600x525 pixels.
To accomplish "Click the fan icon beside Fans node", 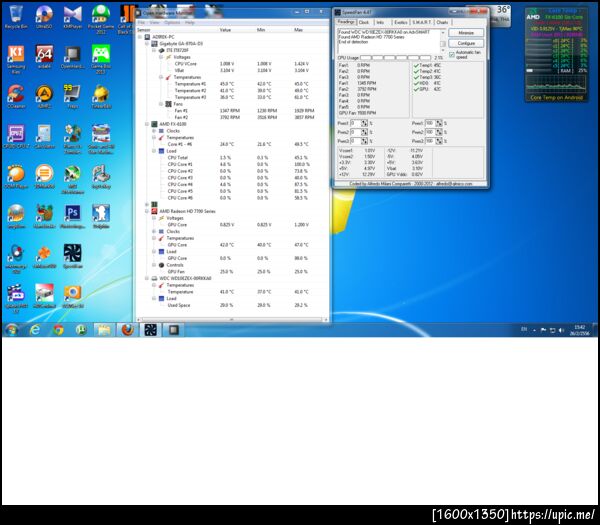I will point(168,104).
